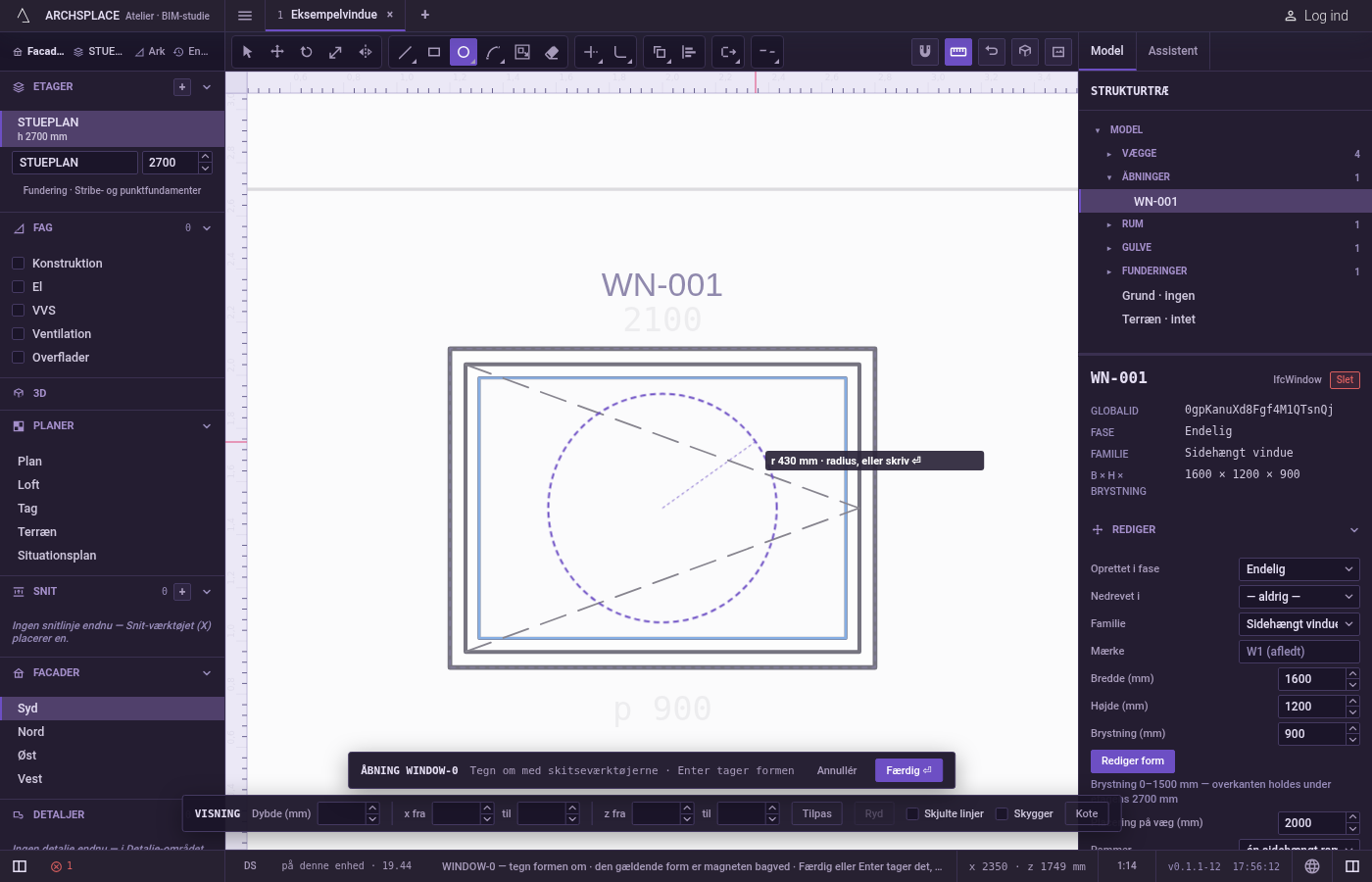
Task: Collapse the PLANER section chevron
Action: point(207,426)
